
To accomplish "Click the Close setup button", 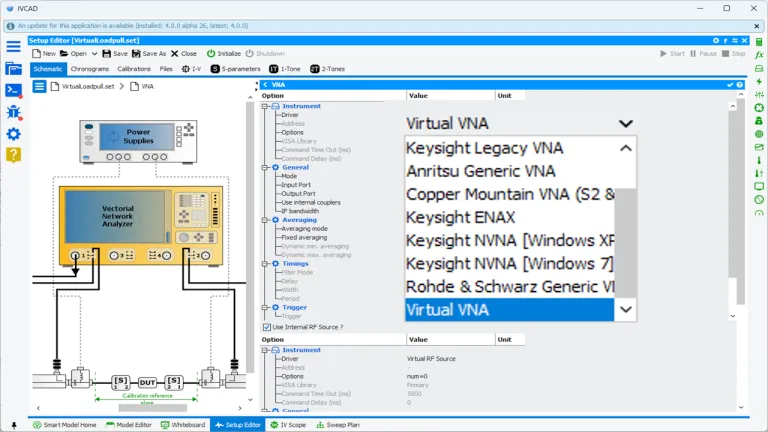I will [184, 54].
